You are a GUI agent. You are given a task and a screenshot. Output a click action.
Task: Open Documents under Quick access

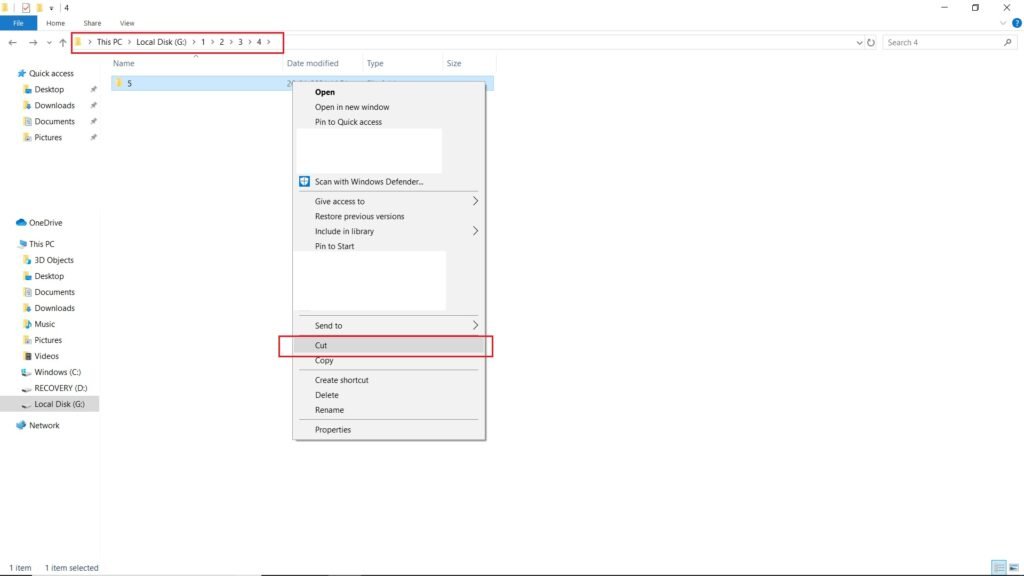point(54,121)
